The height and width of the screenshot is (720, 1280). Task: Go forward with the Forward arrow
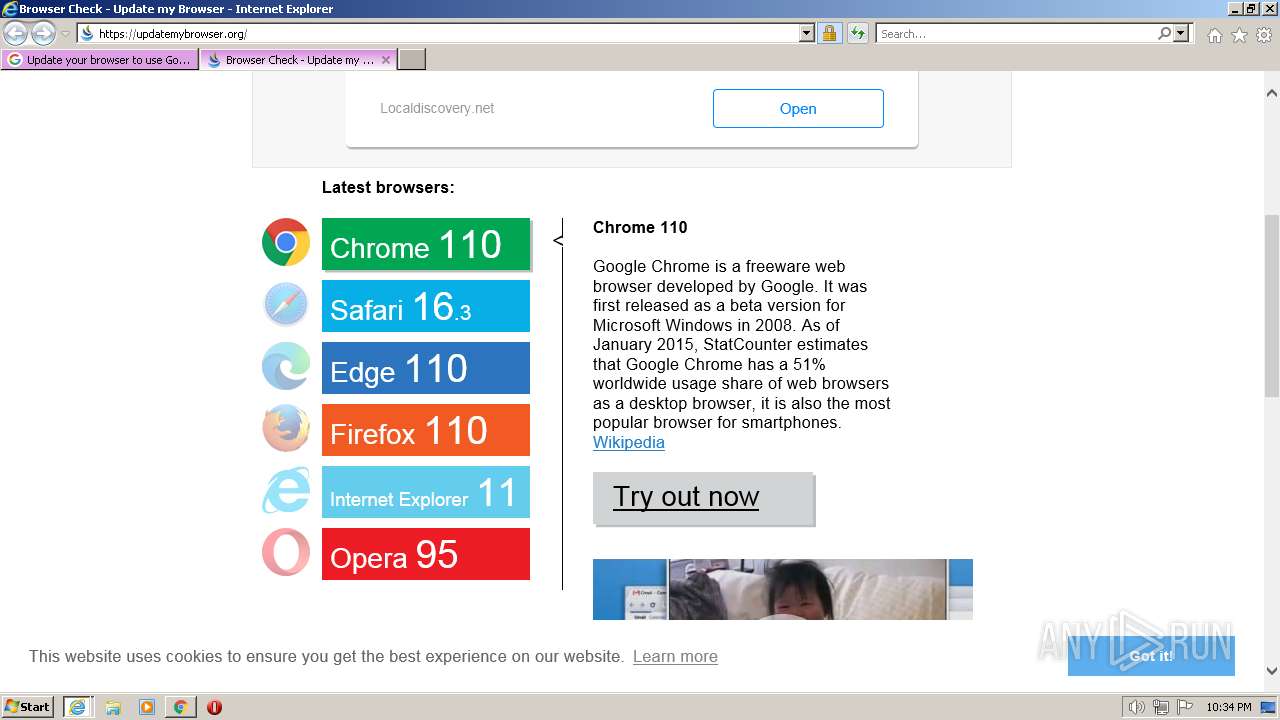43,33
